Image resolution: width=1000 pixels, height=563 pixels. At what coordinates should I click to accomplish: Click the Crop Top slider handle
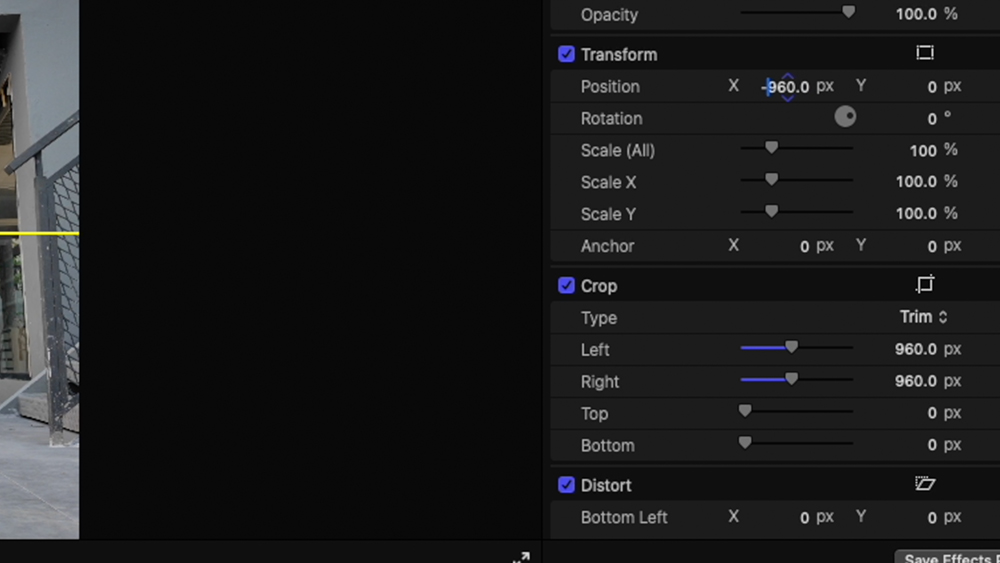745,411
